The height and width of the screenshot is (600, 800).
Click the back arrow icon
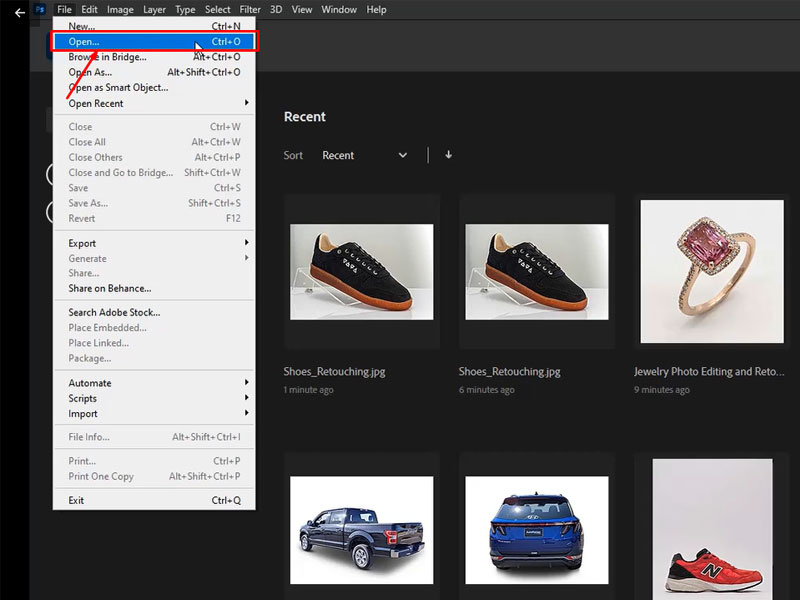19,12
